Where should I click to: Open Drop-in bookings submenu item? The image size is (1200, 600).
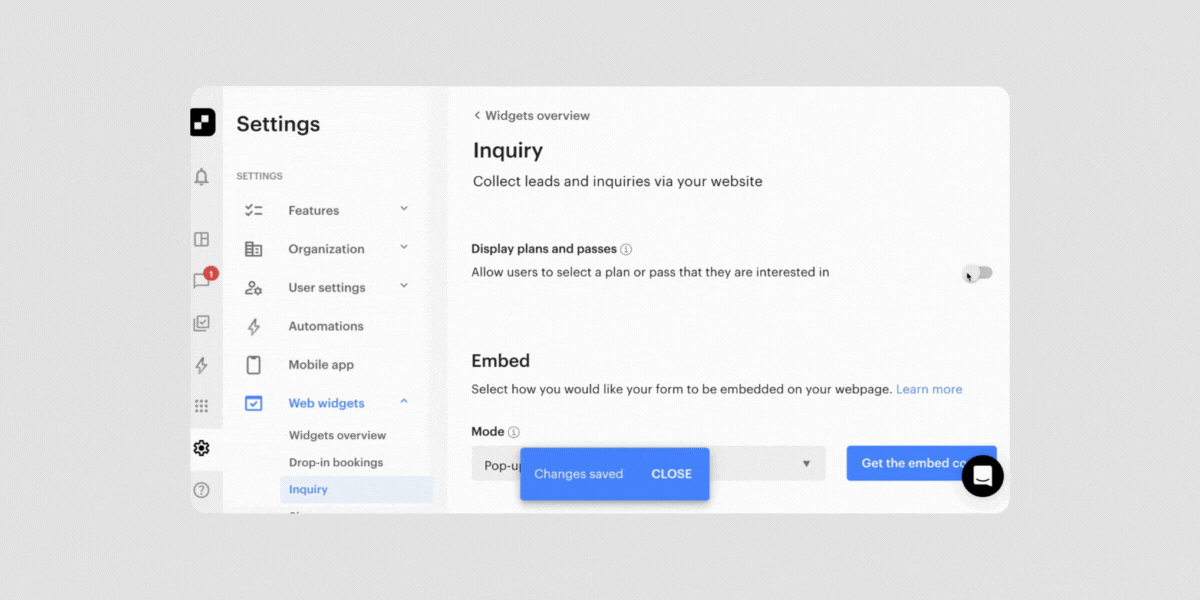[x=336, y=462]
